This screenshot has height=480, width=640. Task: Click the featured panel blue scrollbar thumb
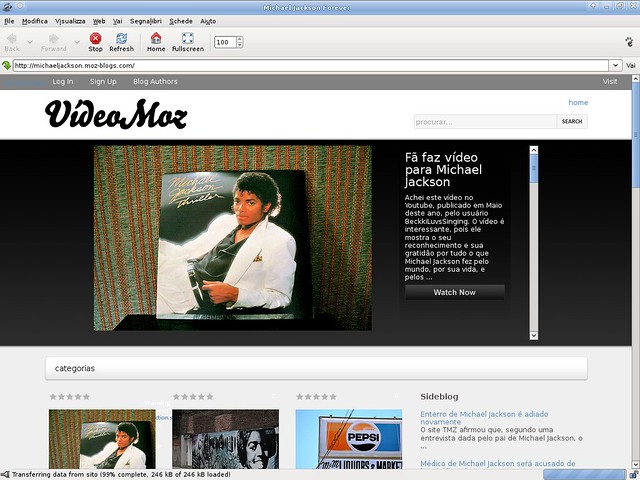pos(533,168)
